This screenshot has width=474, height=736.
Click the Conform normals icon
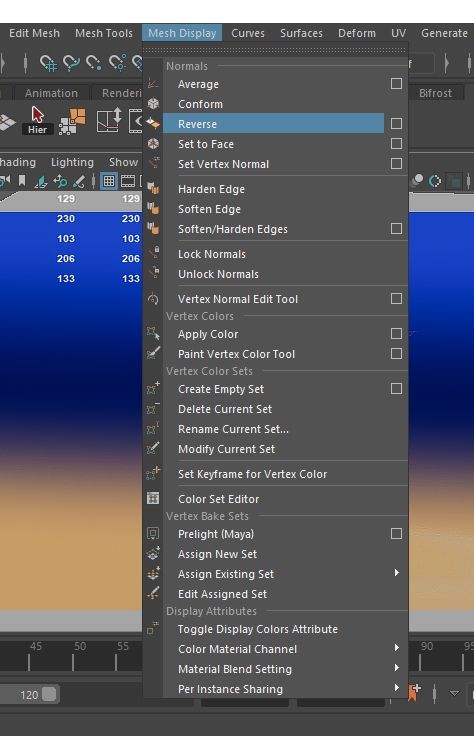[153, 104]
